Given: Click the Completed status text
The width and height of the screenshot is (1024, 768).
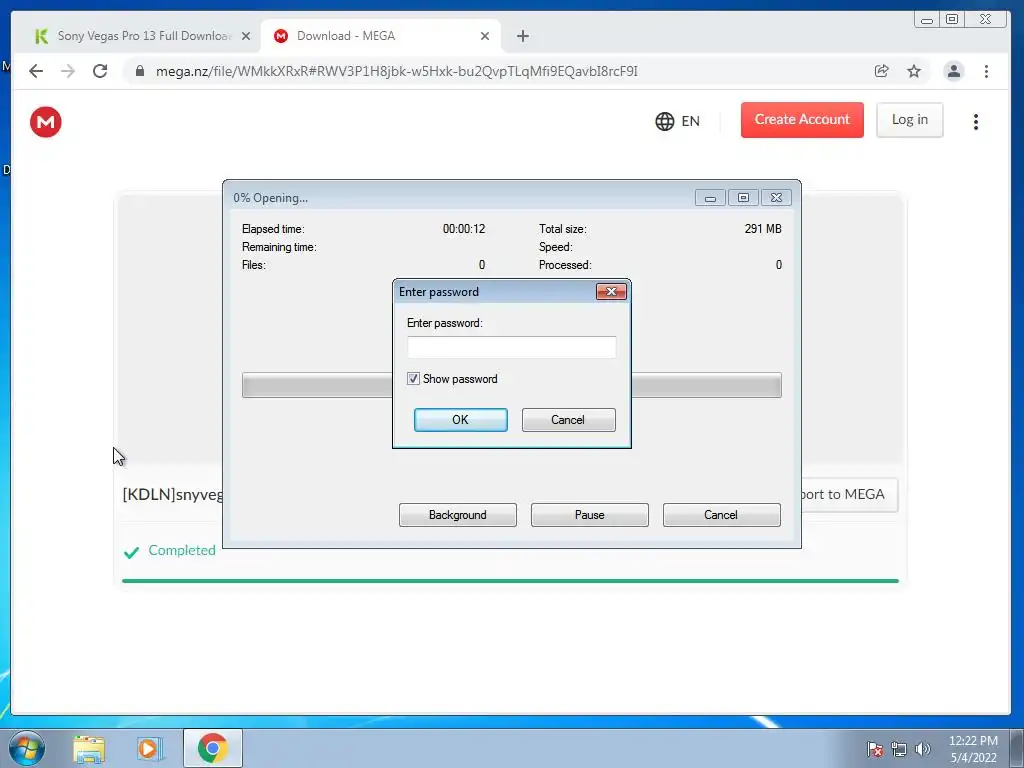Looking at the screenshot, I should coord(182,551).
